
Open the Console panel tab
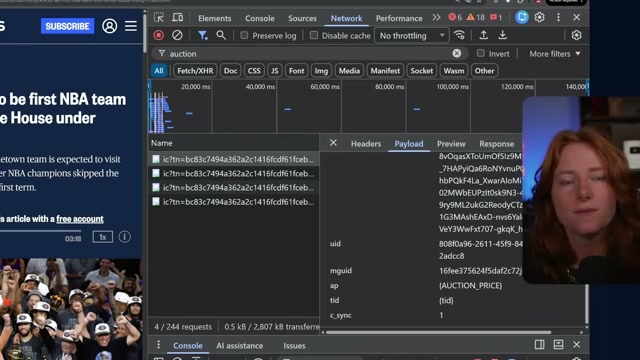pos(260,18)
